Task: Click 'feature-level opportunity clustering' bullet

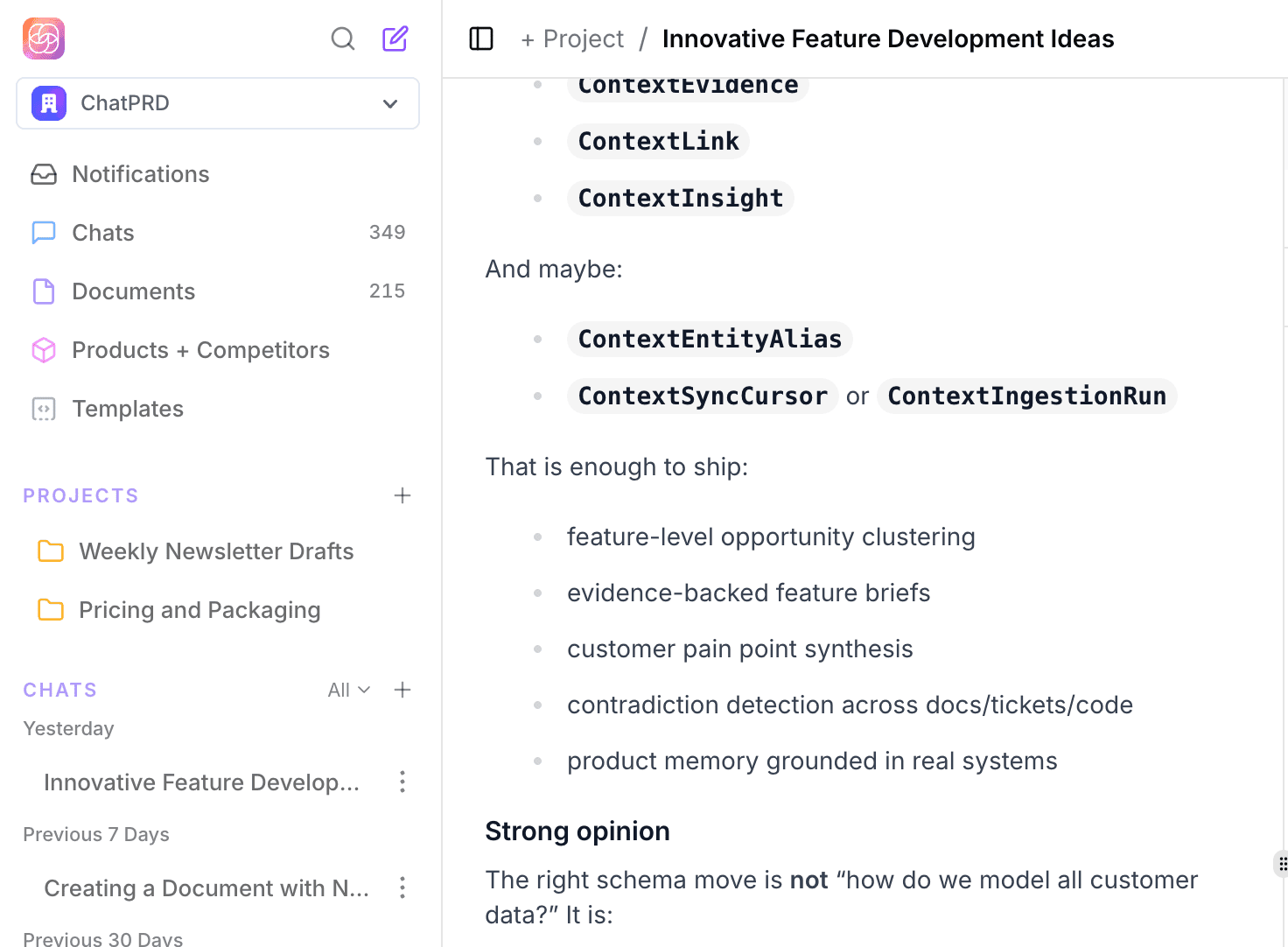Action: [x=771, y=537]
